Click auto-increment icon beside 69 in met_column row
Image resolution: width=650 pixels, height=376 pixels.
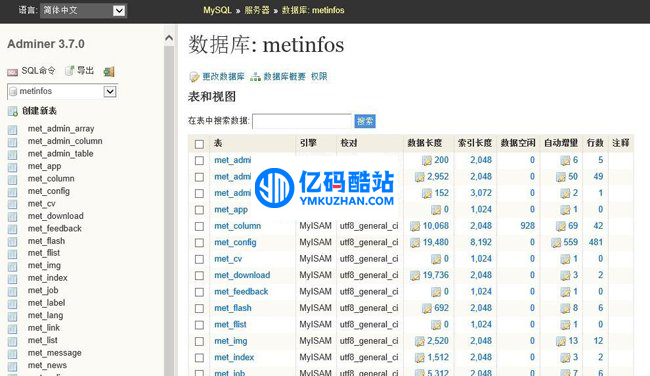[561, 226]
